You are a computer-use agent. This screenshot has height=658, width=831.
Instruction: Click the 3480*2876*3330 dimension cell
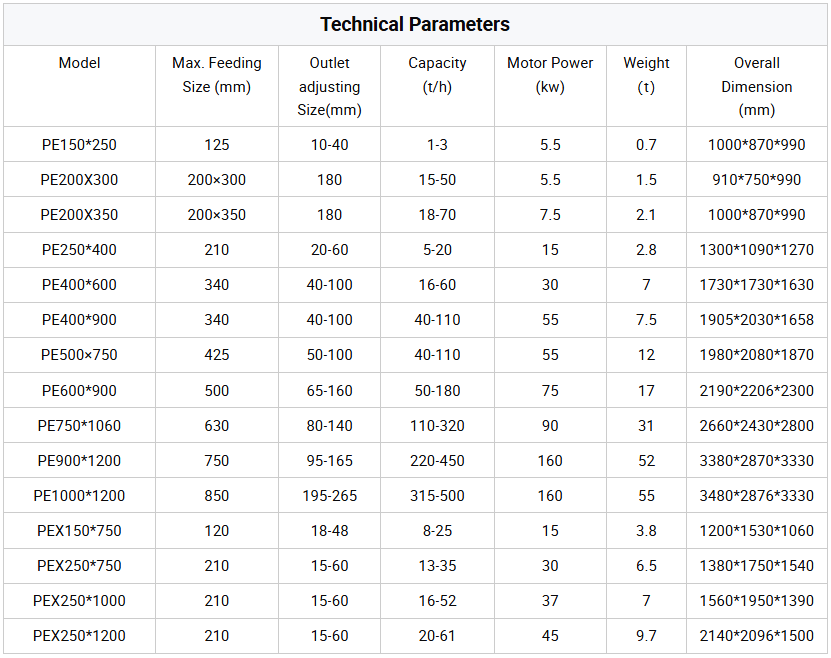click(756, 496)
